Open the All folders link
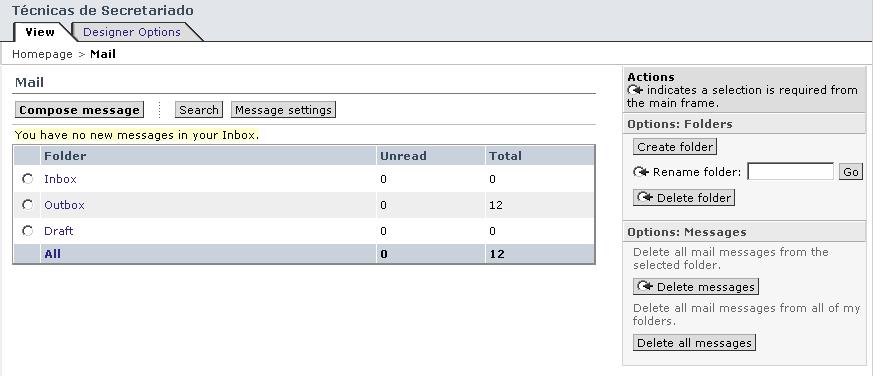 (x=52, y=254)
